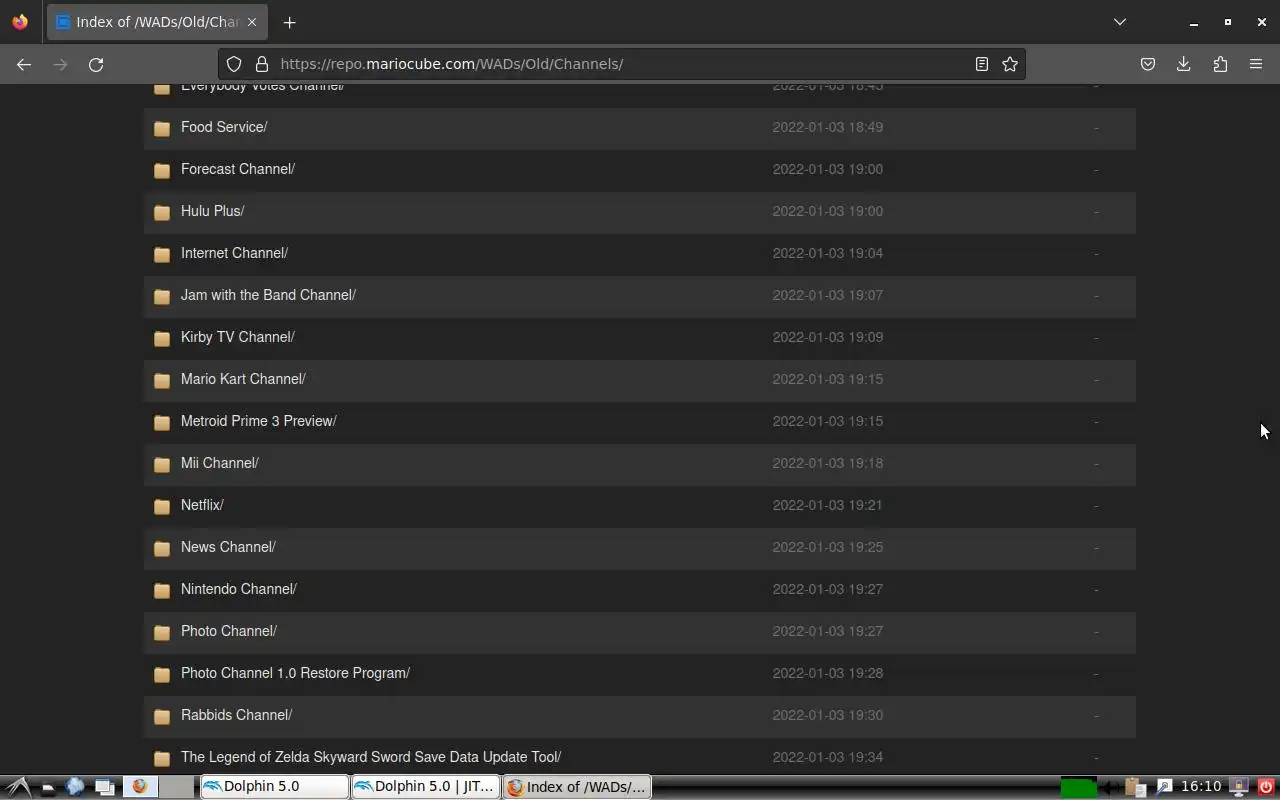Open Rabbids Channel/ folder link
1280x800 pixels.
pos(236,715)
